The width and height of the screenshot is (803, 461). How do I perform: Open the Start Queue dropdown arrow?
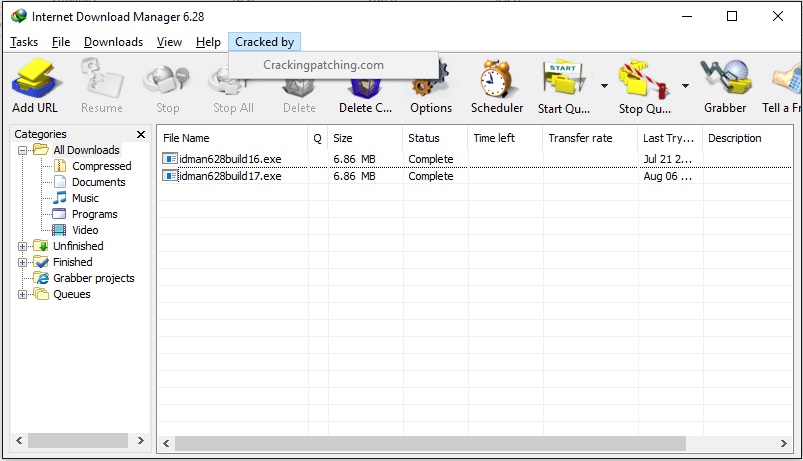pyautogui.click(x=604, y=86)
